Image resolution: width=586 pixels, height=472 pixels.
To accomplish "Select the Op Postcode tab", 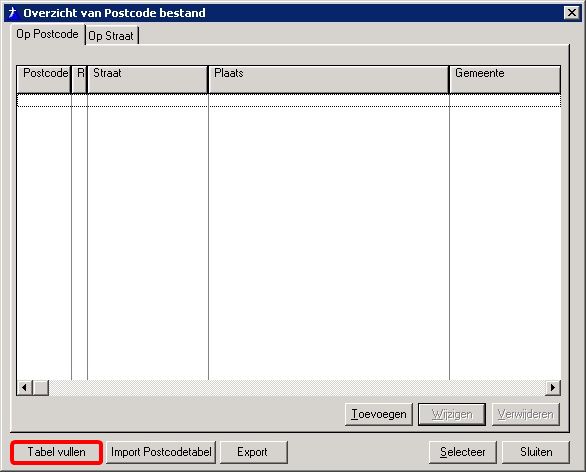I will coord(47,34).
